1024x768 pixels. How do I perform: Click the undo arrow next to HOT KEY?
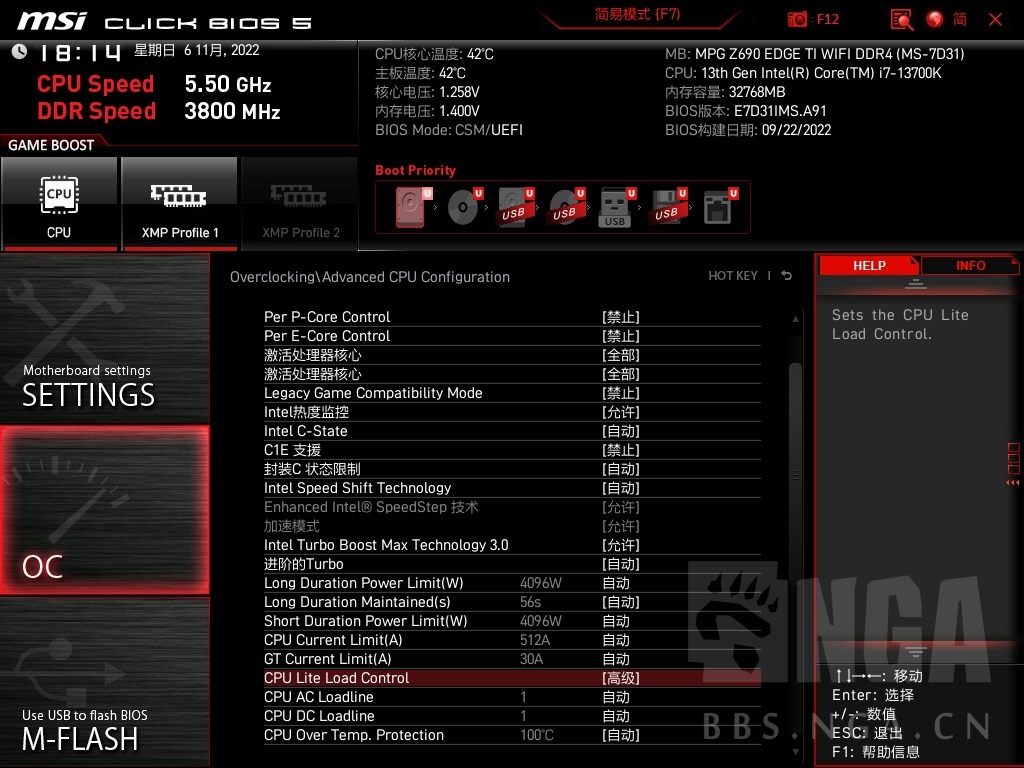tap(786, 275)
